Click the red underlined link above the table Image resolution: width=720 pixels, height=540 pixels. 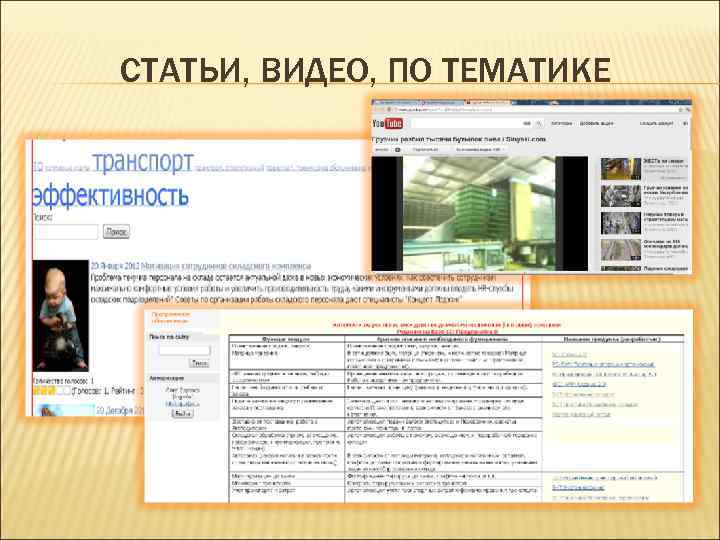coord(447,331)
